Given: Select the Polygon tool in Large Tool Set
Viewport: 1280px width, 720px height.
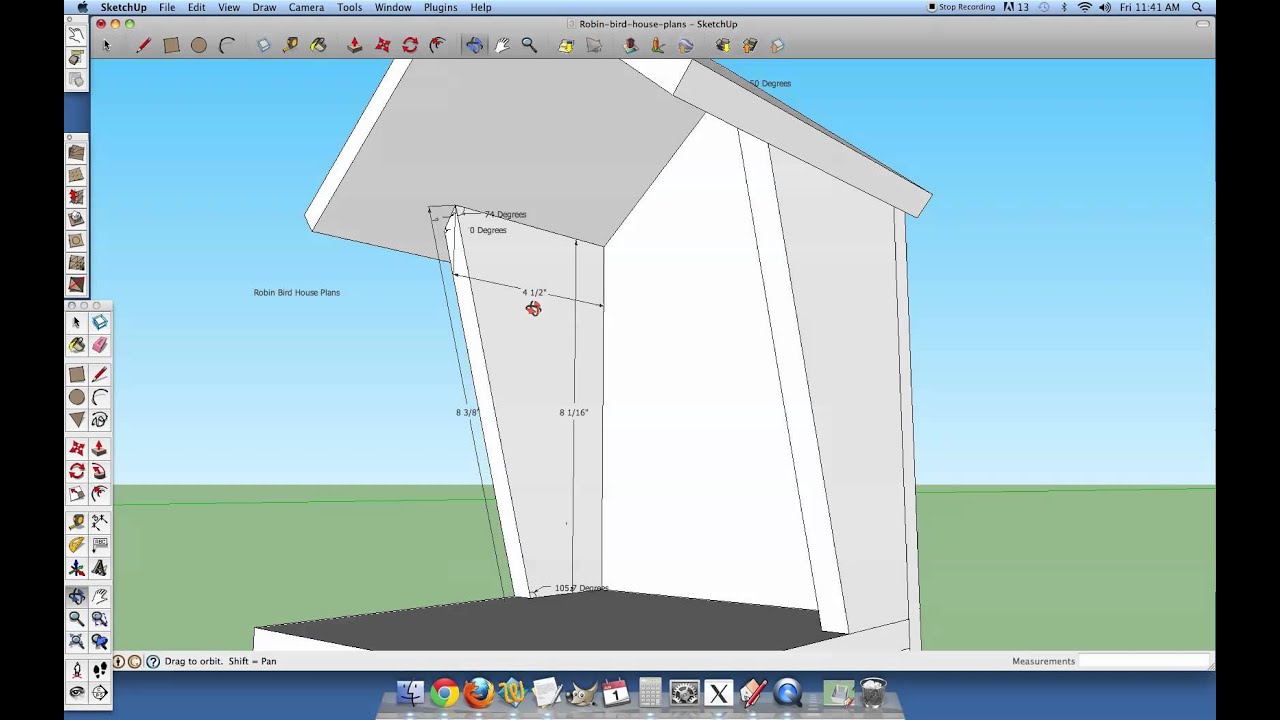Looking at the screenshot, I should pyautogui.click(x=76, y=420).
